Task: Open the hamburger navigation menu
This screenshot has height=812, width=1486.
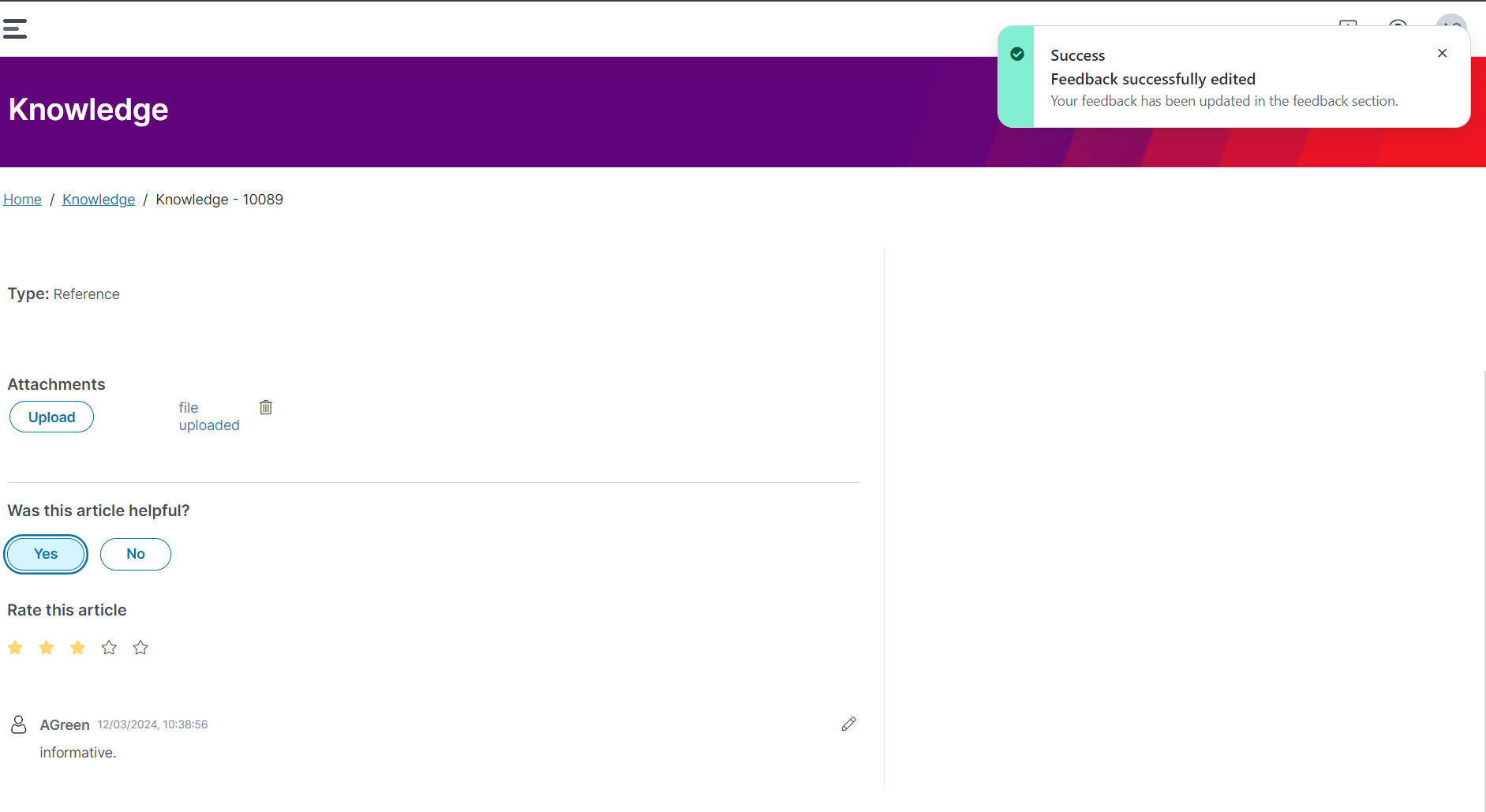Action: pyautogui.click(x=14, y=28)
